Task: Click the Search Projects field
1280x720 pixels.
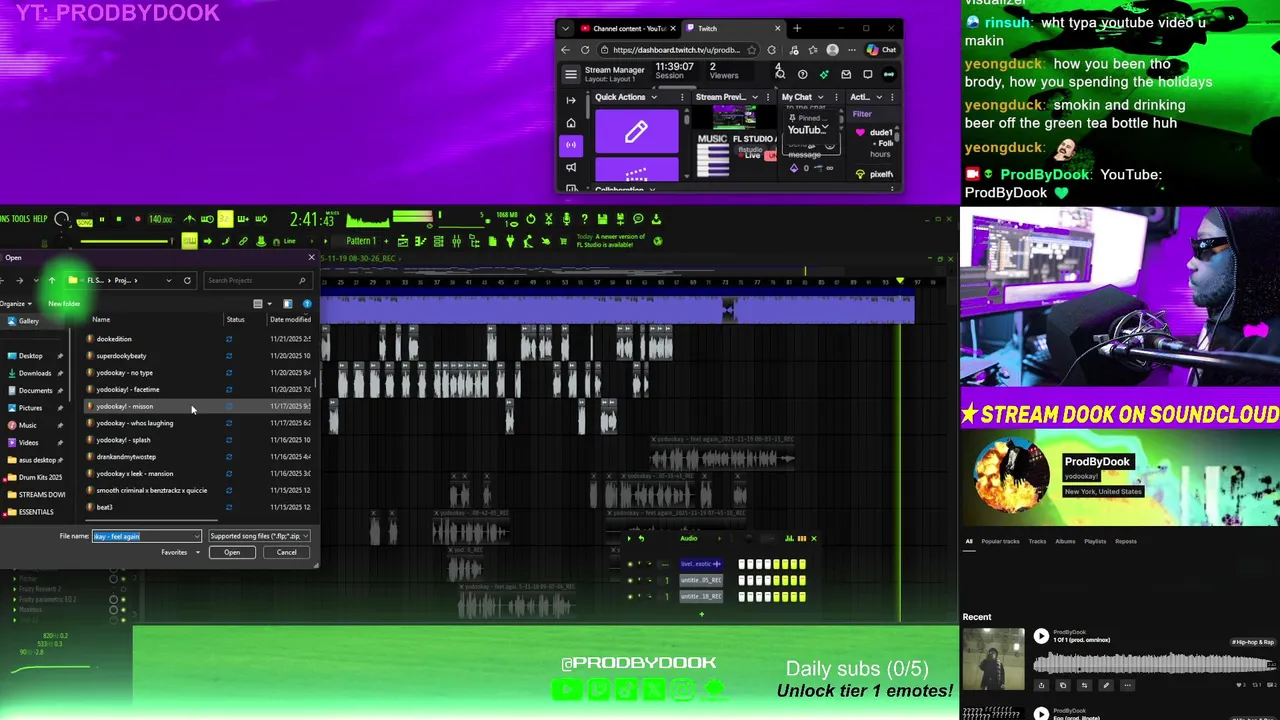Action: [257, 280]
